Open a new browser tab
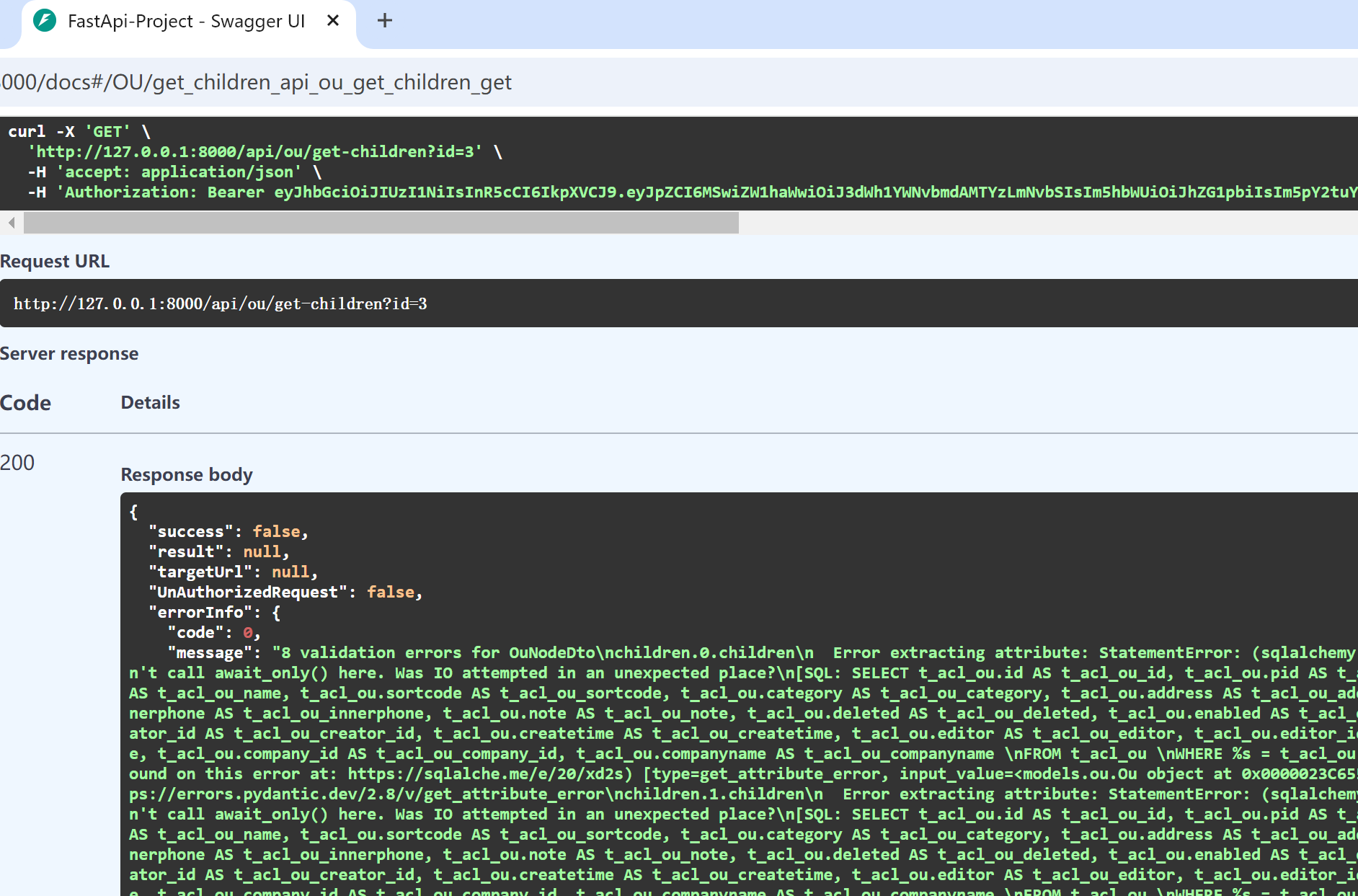 click(x=385, y=21)
